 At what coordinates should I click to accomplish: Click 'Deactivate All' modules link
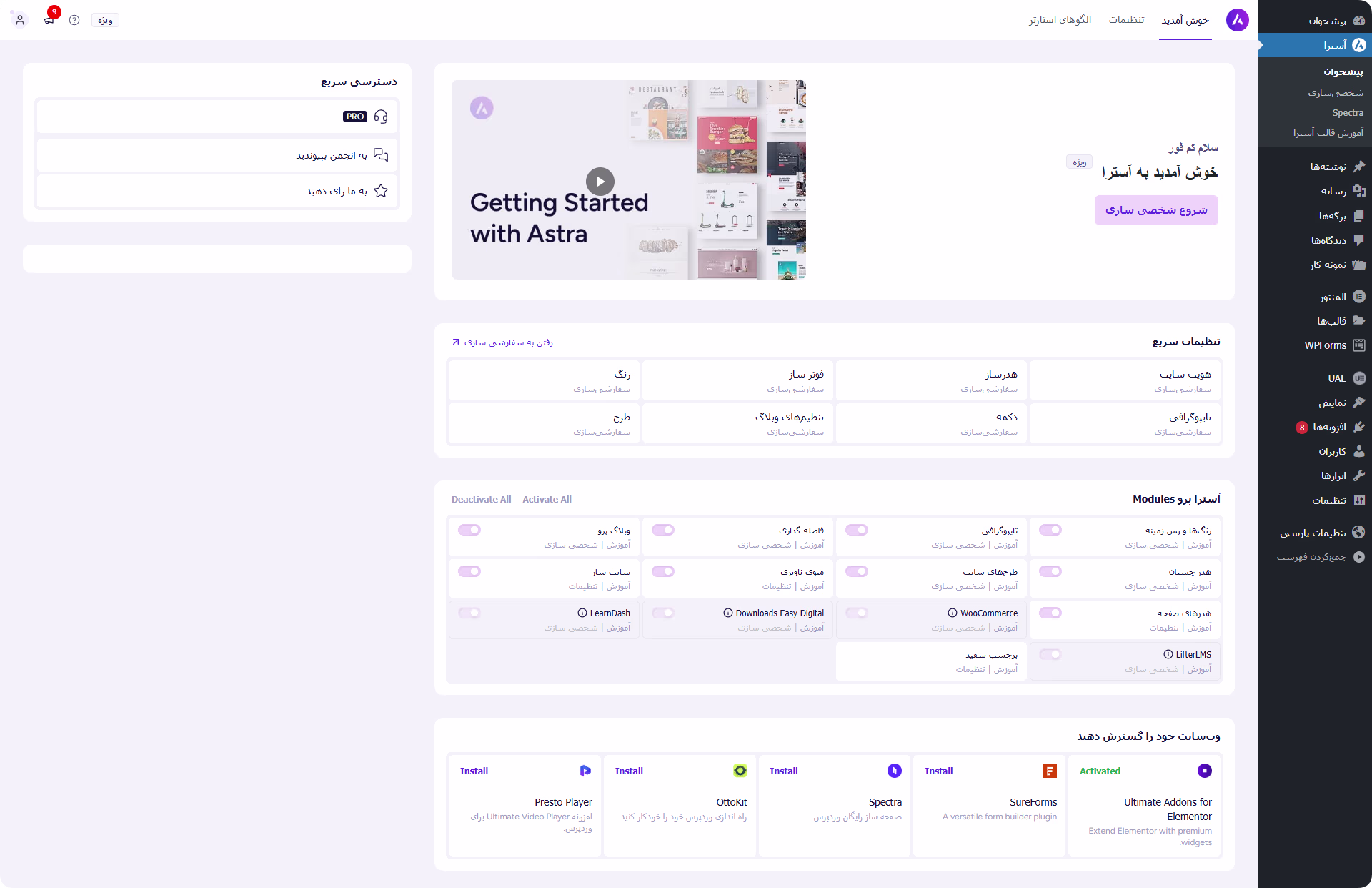coord(481,500)
